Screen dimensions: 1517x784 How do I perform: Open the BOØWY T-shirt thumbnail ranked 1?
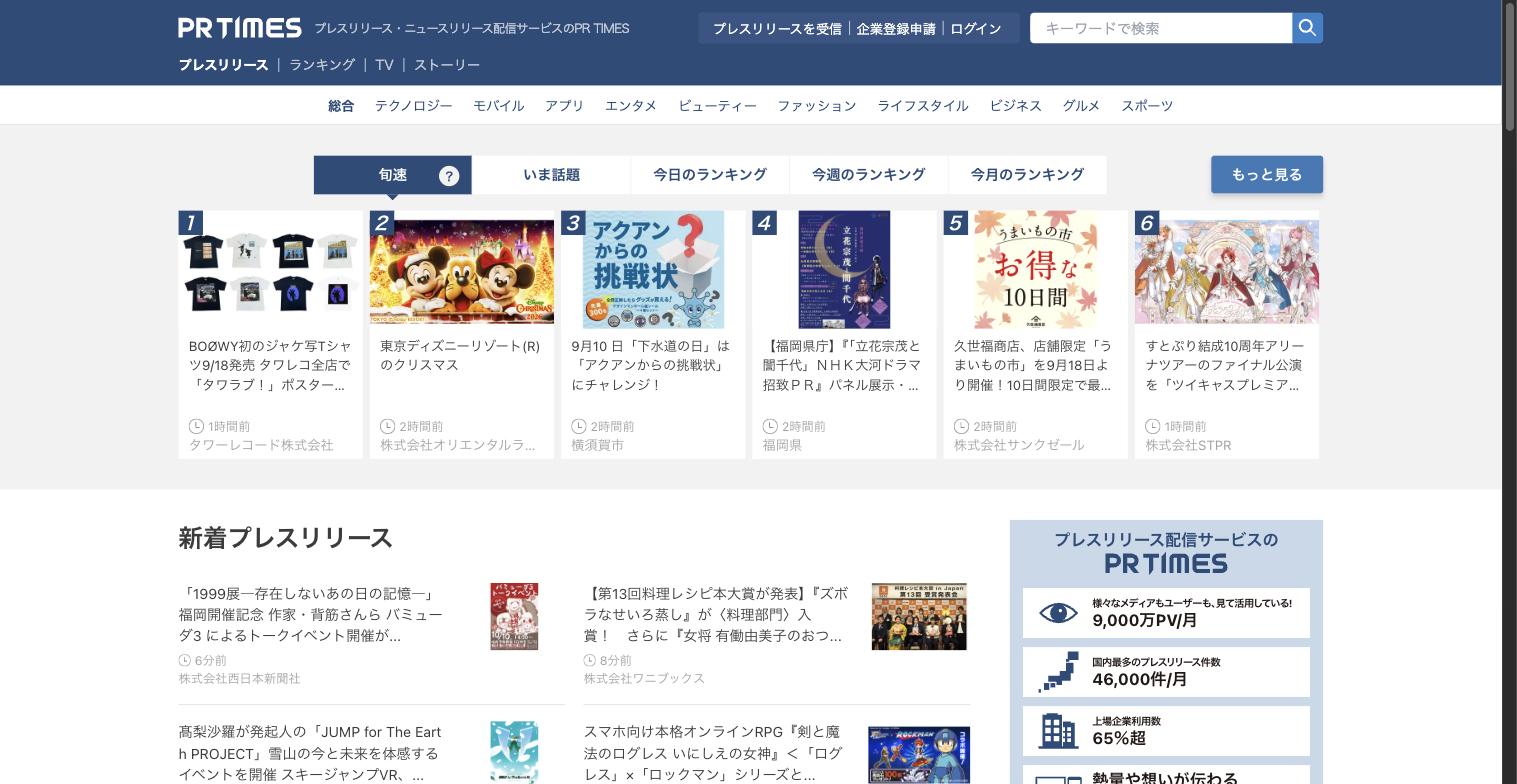pos(270,270)
